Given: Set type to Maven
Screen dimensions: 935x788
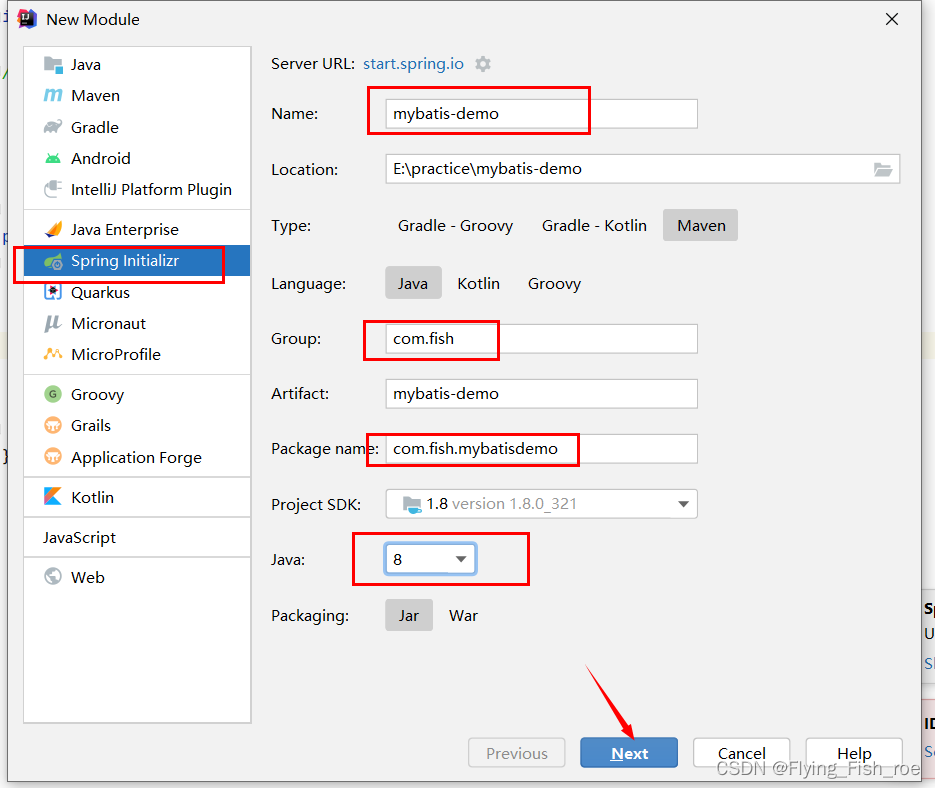Looking at the screenshot, I should (701, 225).
